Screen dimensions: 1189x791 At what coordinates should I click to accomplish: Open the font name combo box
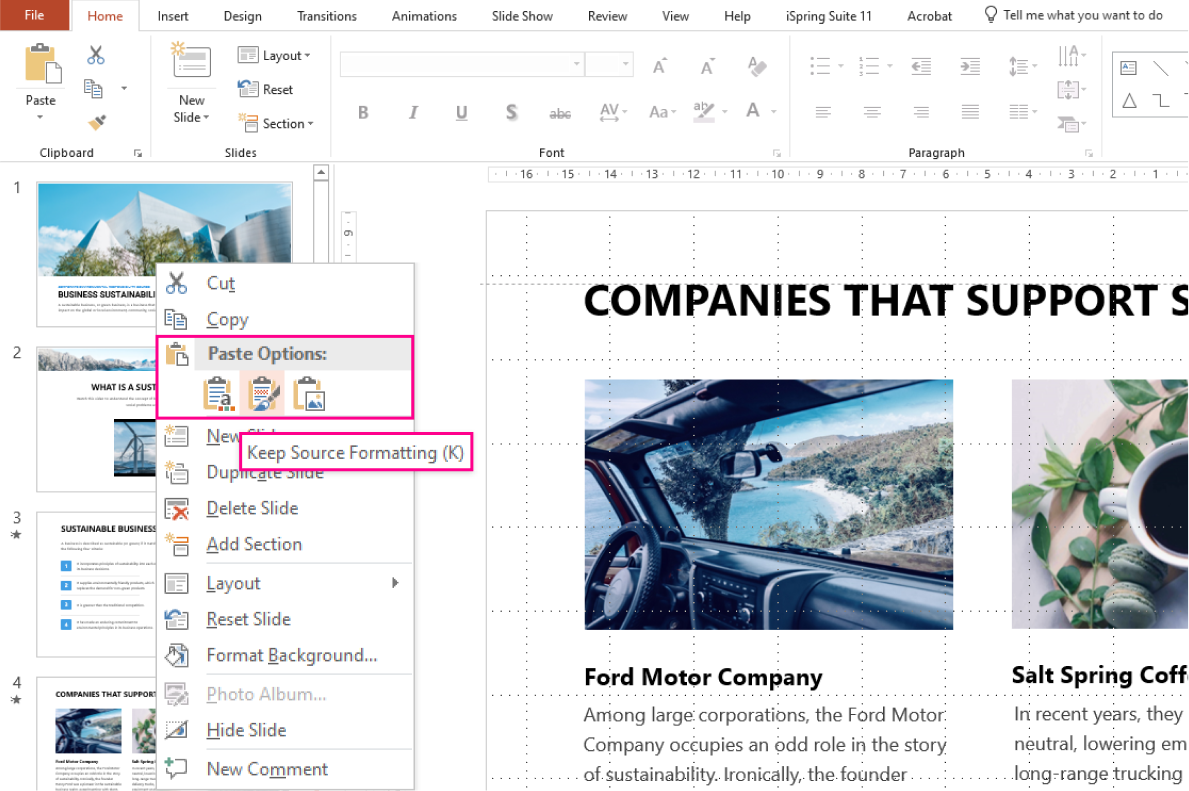[x=462, y=64]
